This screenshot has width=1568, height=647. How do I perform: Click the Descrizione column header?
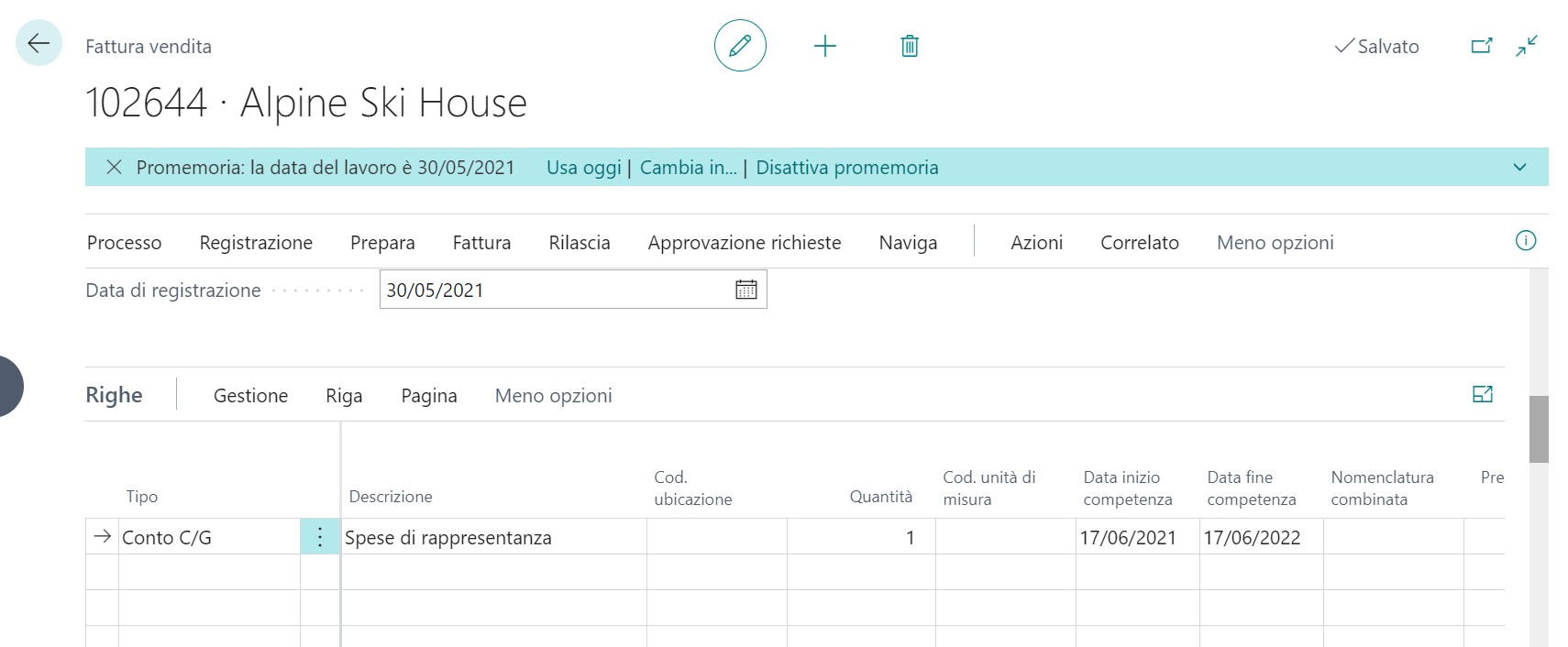tap(391, 497)
